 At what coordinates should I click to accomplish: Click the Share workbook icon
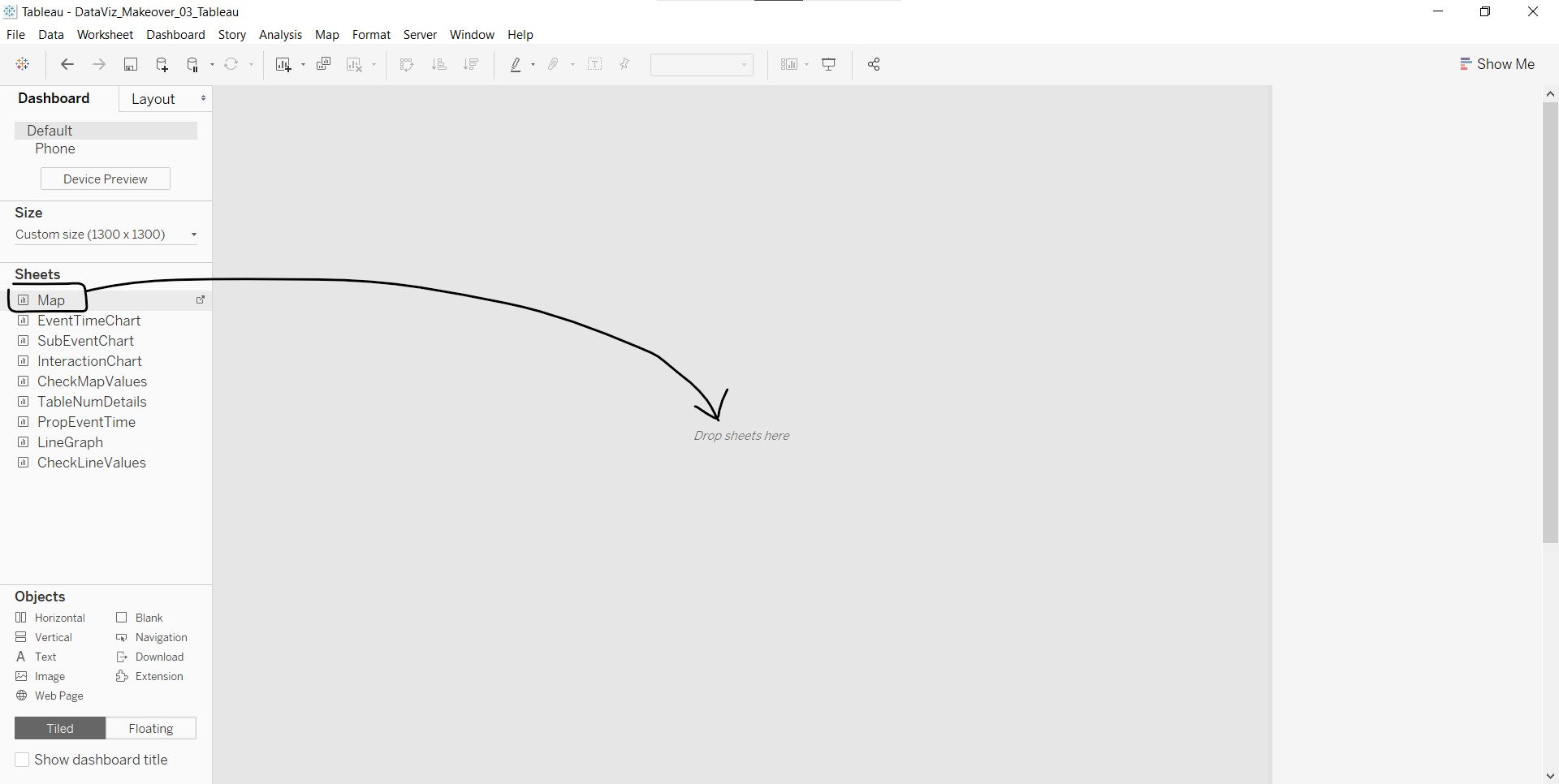874,65
